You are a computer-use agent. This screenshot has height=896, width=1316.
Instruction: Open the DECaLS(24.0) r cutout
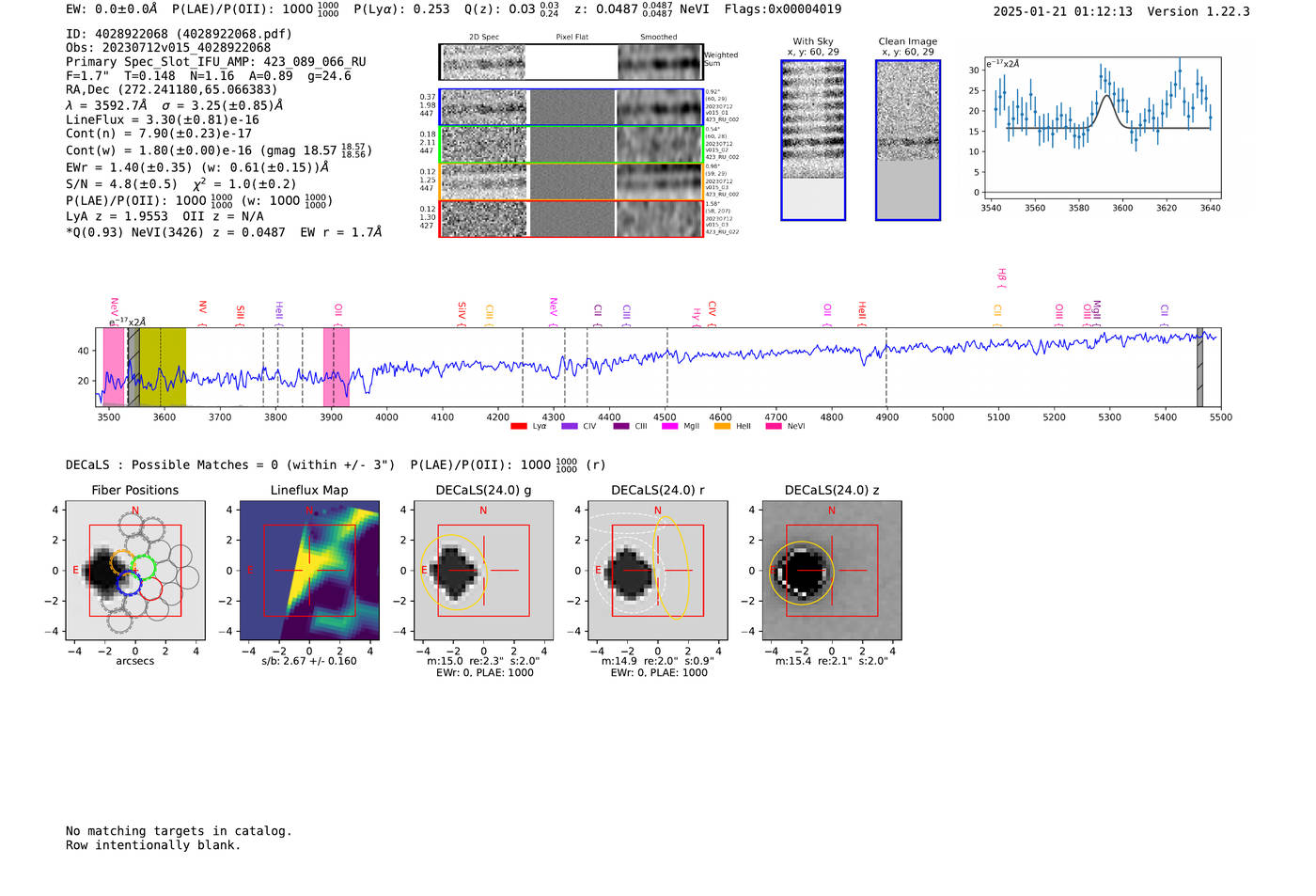coord(657,571)
